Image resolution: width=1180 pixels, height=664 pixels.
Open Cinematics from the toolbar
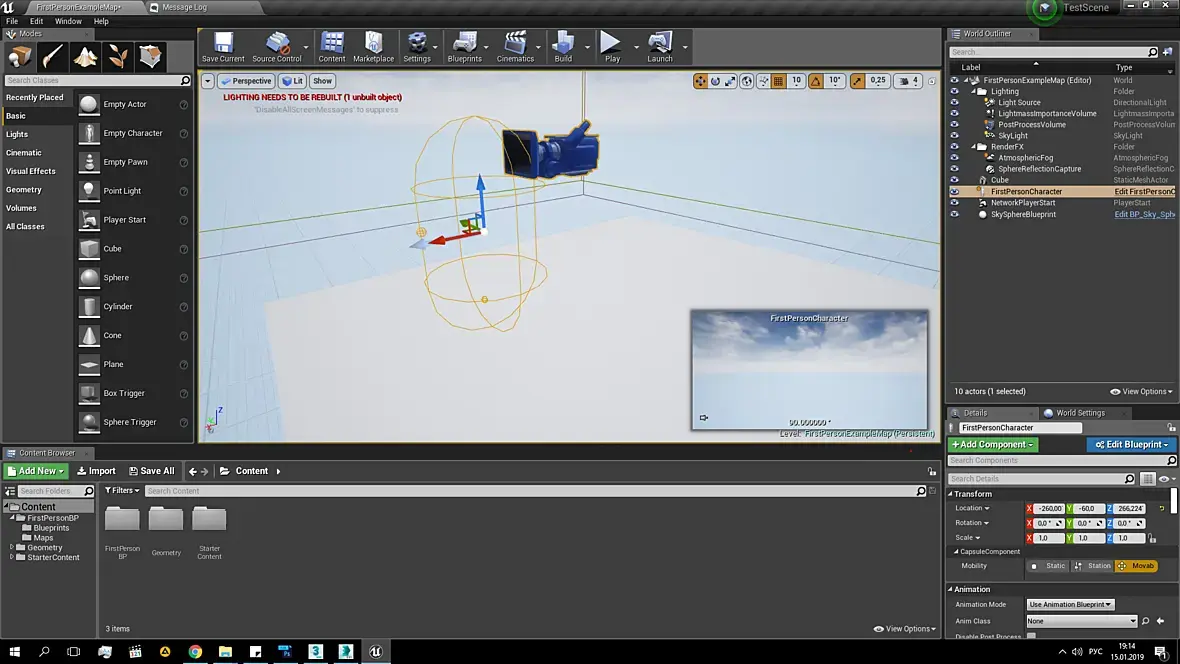point(515,46)
